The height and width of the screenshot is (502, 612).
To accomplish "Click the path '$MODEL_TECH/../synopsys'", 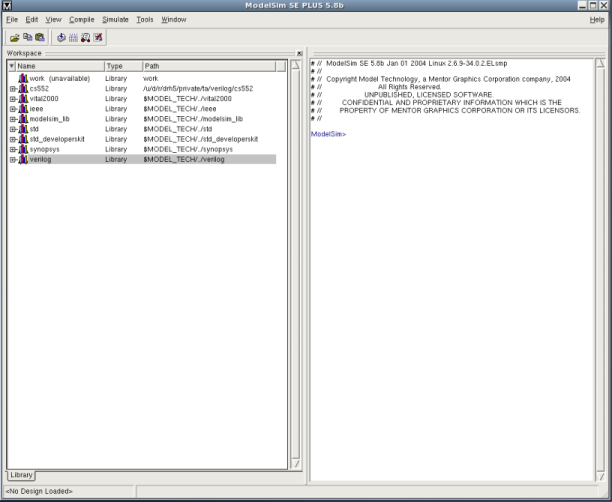I will (188, 150).
